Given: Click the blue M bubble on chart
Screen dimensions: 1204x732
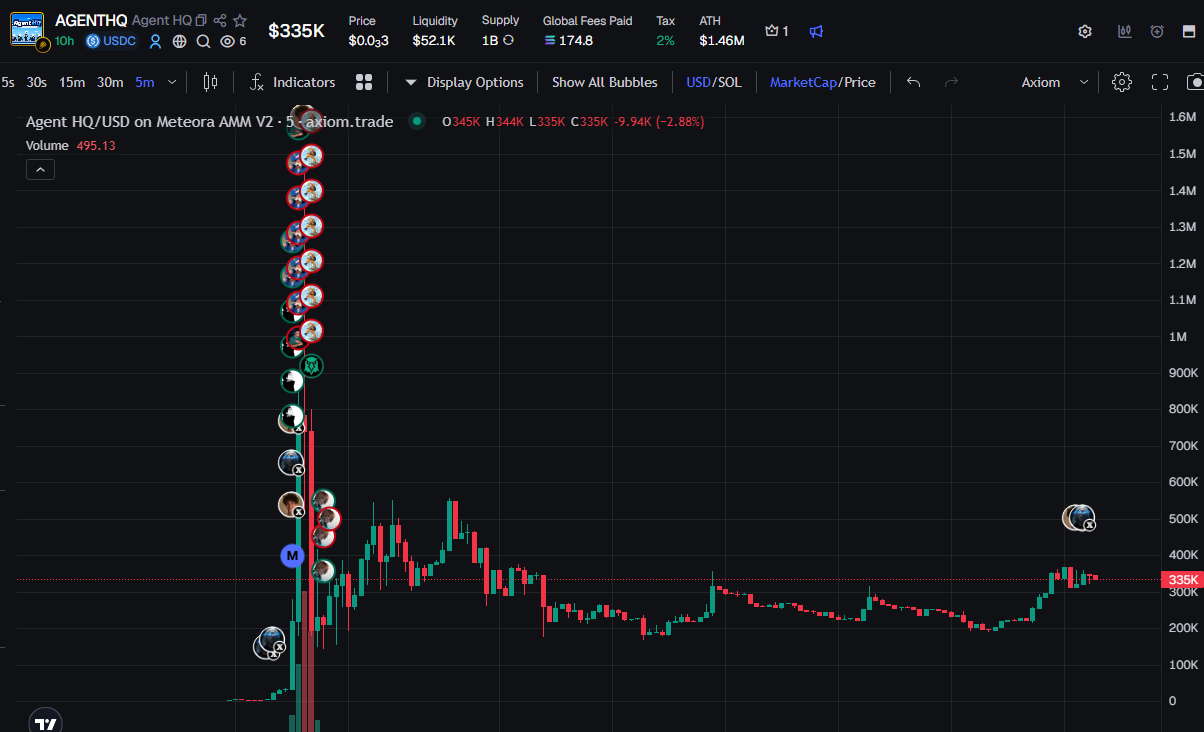Looking at the screenshot, I should tap(292, 555).
